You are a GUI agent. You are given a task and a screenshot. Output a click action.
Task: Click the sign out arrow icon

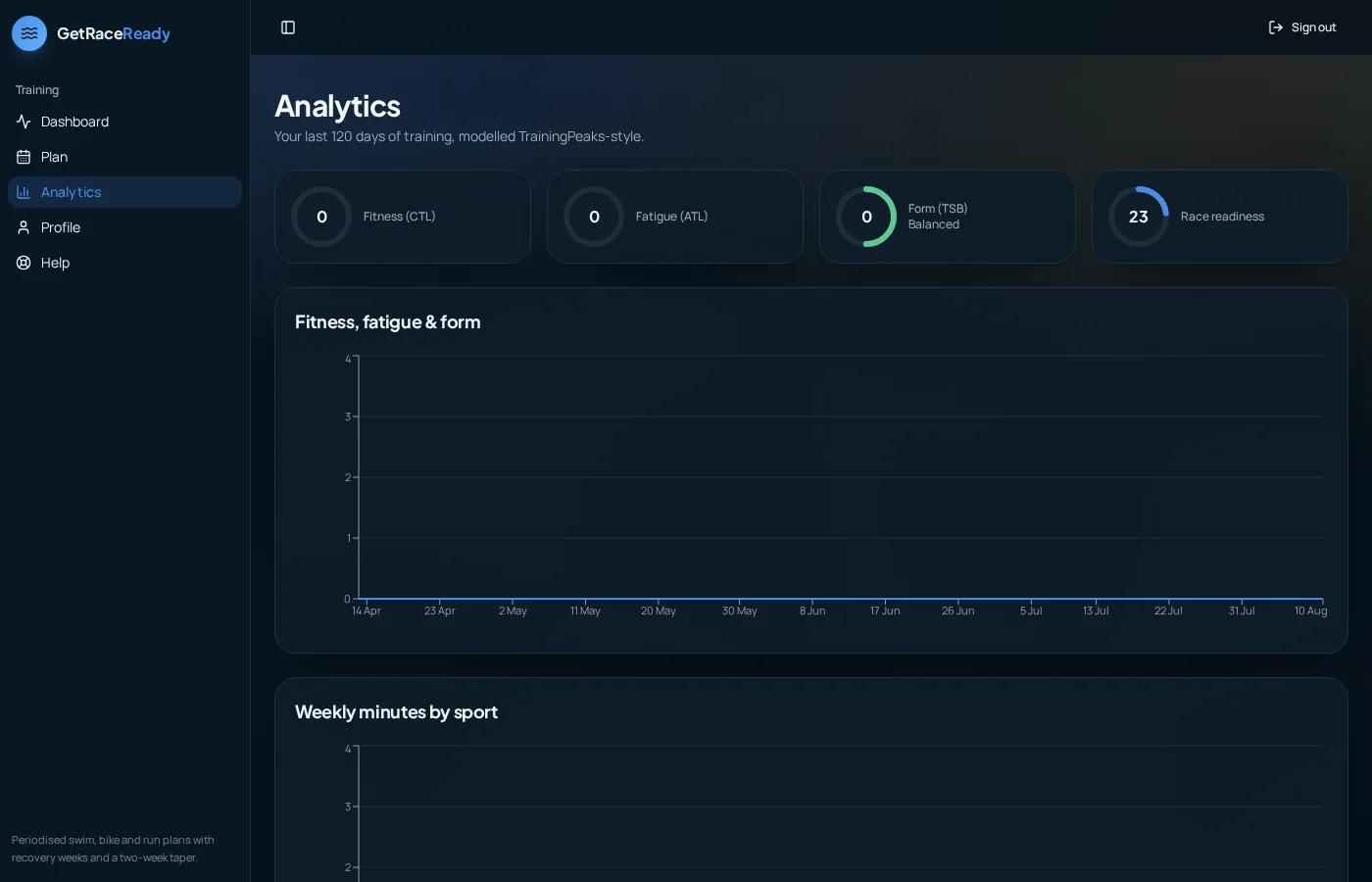(x=1276, y=27)
